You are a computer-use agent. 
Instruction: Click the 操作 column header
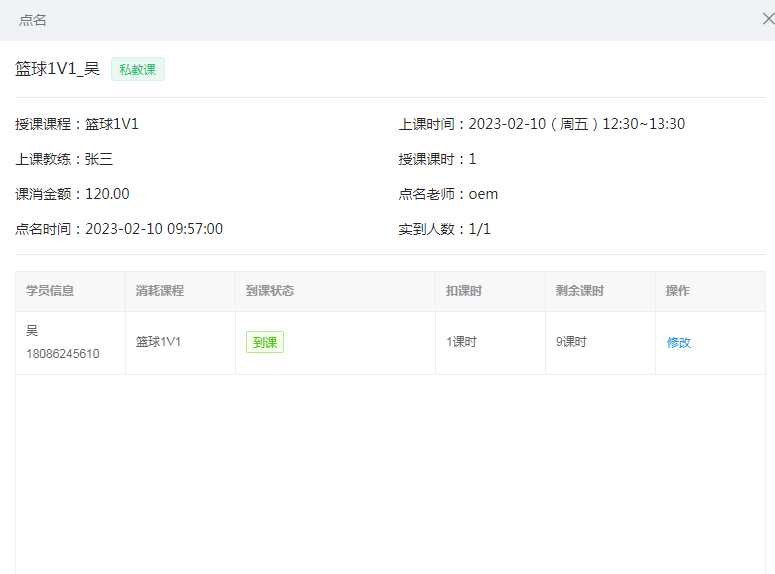point(678,291)
